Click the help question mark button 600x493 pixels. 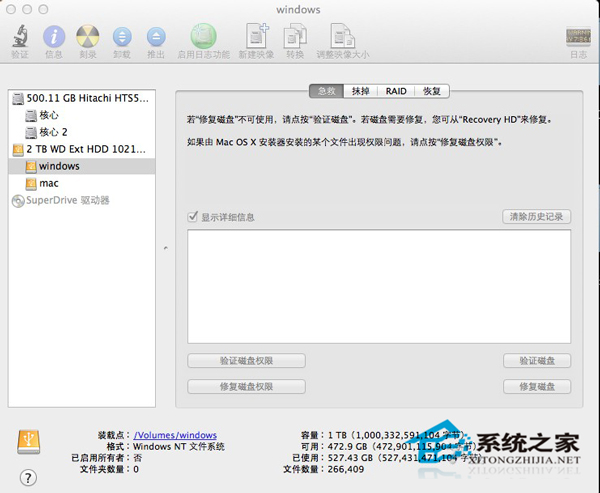[28, 477]
